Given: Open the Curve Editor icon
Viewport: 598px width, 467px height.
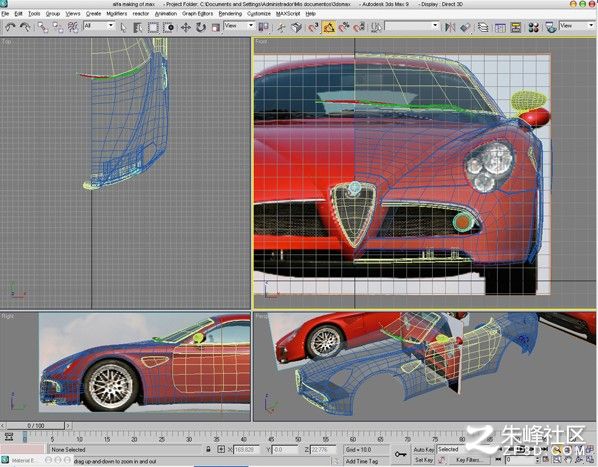Looking at the screenshot, I should tap(500, 27).
